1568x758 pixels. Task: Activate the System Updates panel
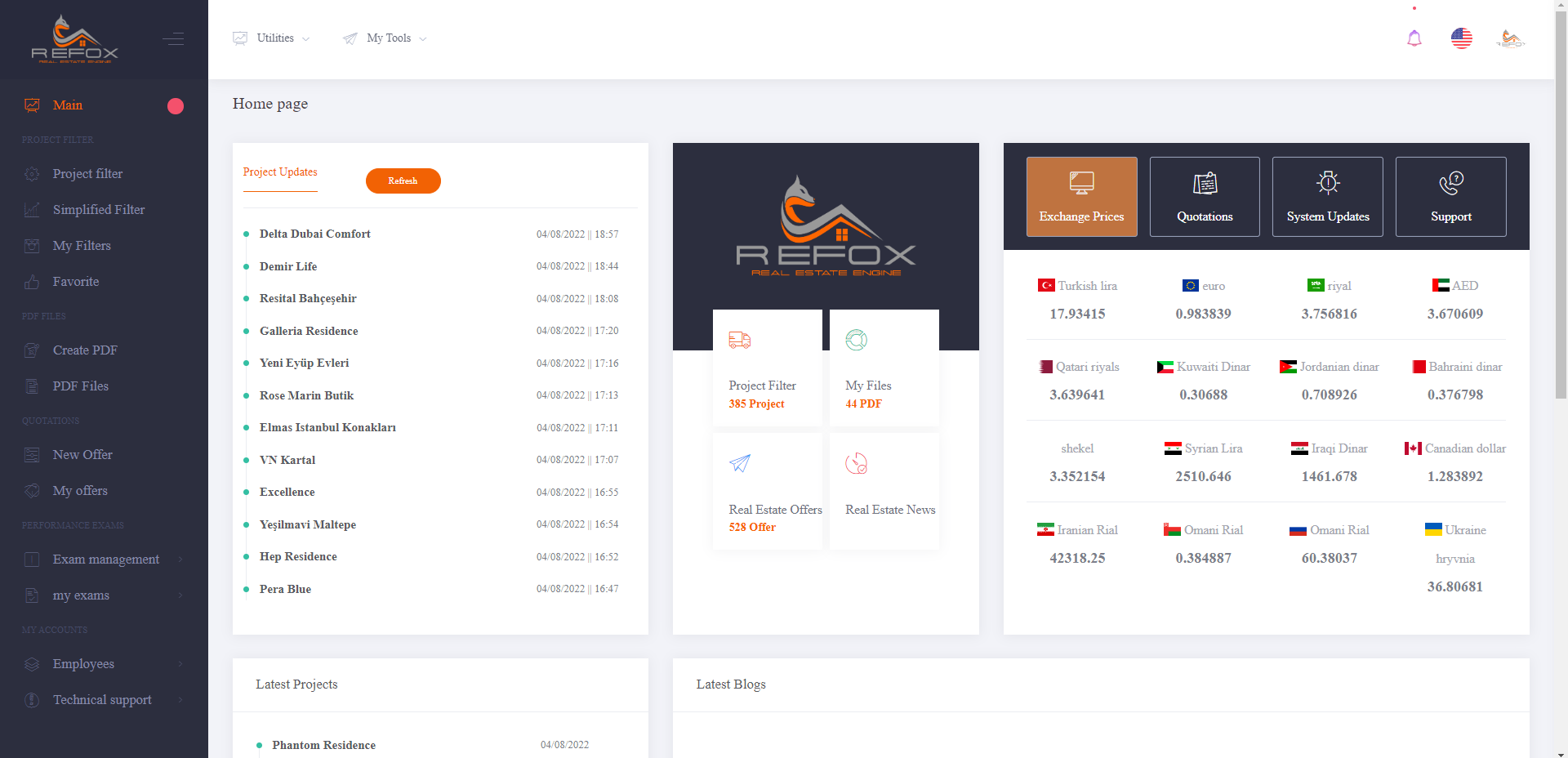point(1328,196)
